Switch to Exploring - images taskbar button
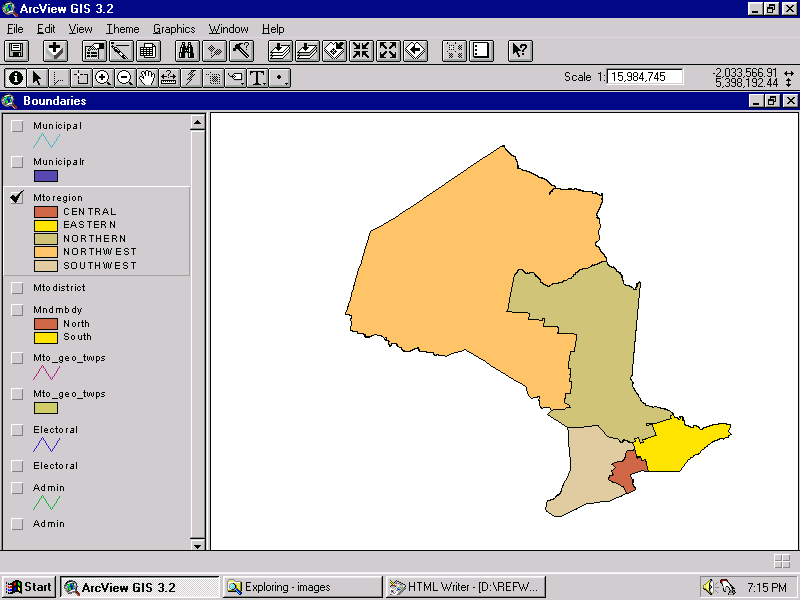 tap(303, 587)
